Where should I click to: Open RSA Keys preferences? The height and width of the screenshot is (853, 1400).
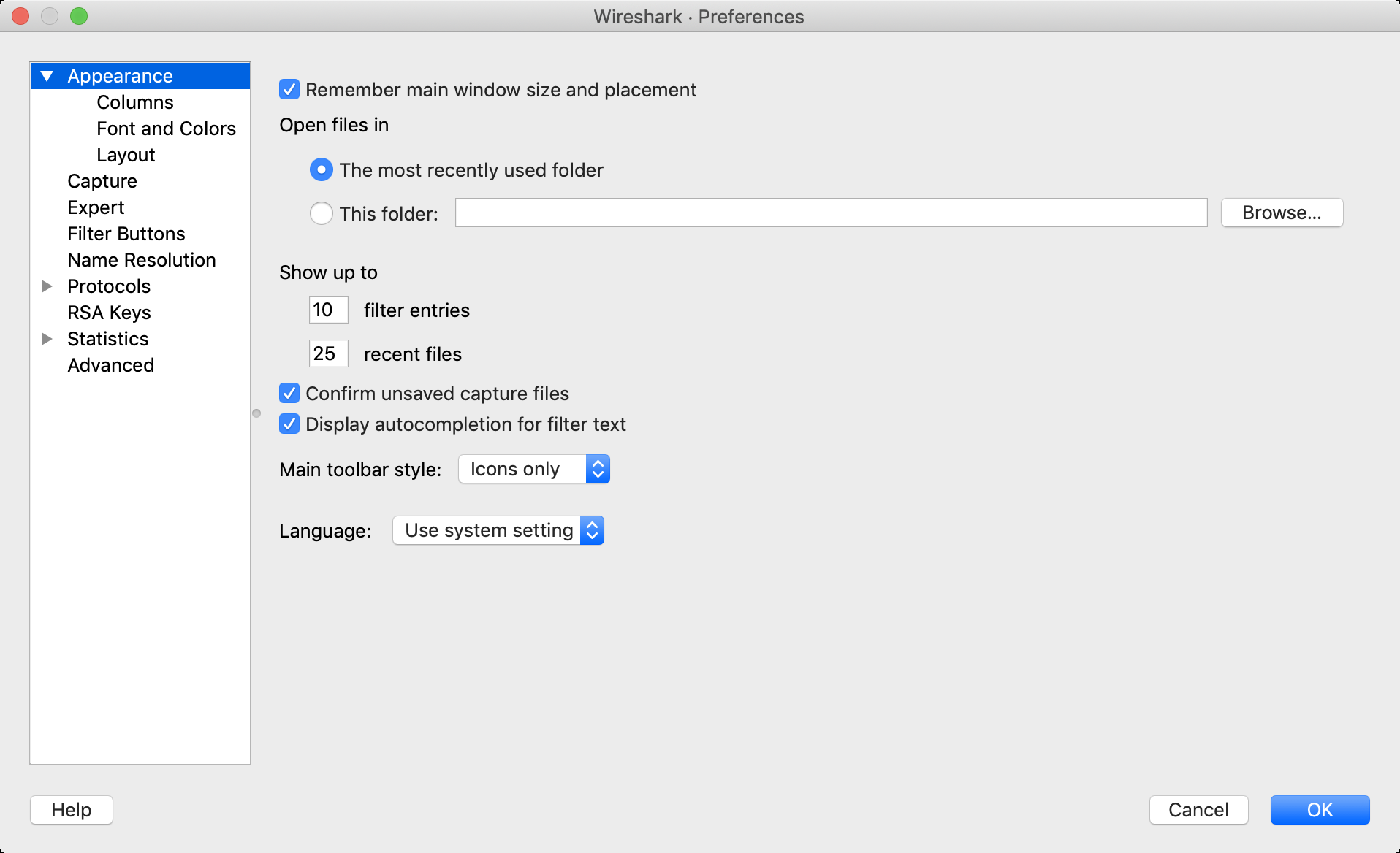[109, 313]
